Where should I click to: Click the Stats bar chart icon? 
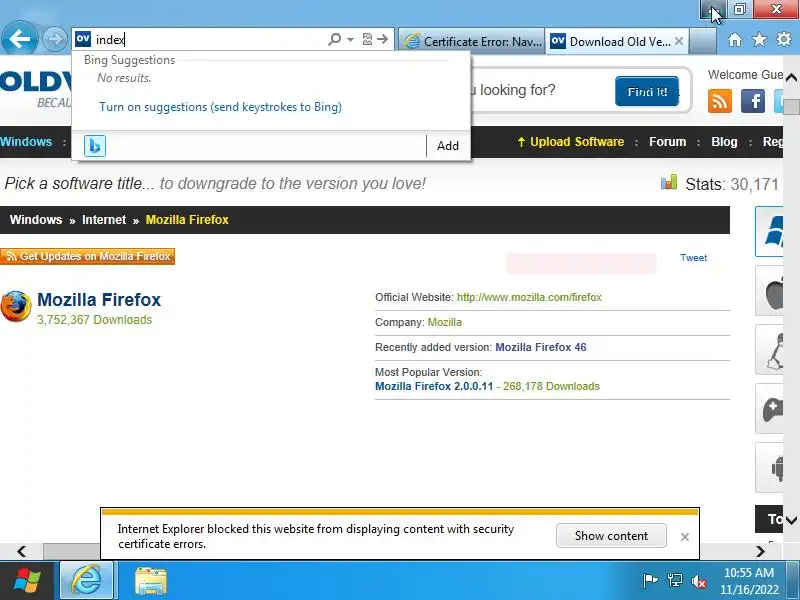coord(669,182)
